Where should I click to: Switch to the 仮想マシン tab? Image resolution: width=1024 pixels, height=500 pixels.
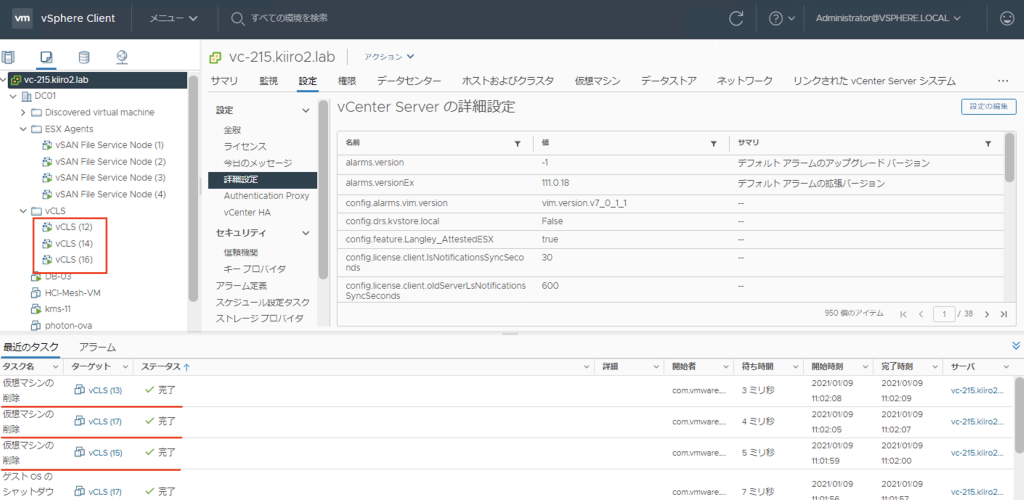pyautogui.click(x=597, y=81)
